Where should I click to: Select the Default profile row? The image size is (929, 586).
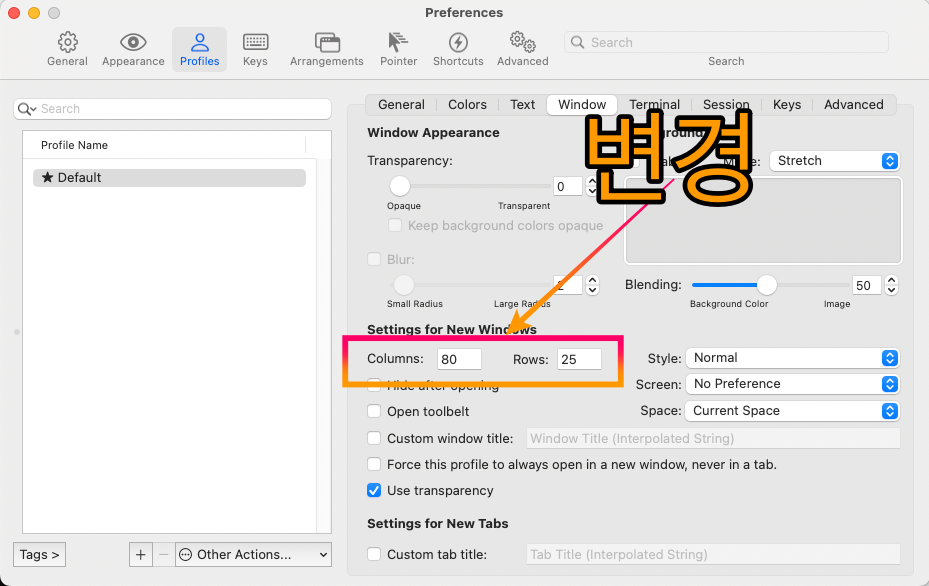(x=169, y=178)
